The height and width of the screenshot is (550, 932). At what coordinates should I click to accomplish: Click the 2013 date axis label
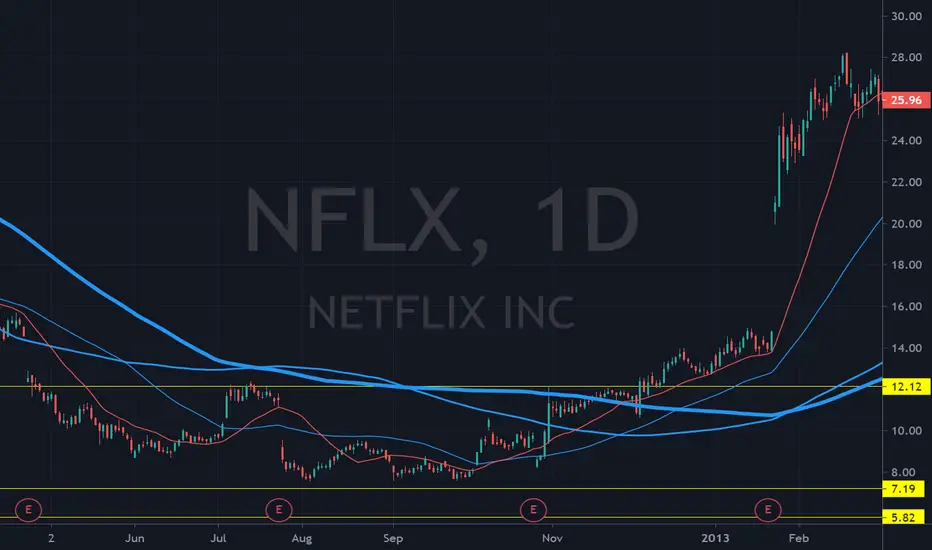click(715, 538)
